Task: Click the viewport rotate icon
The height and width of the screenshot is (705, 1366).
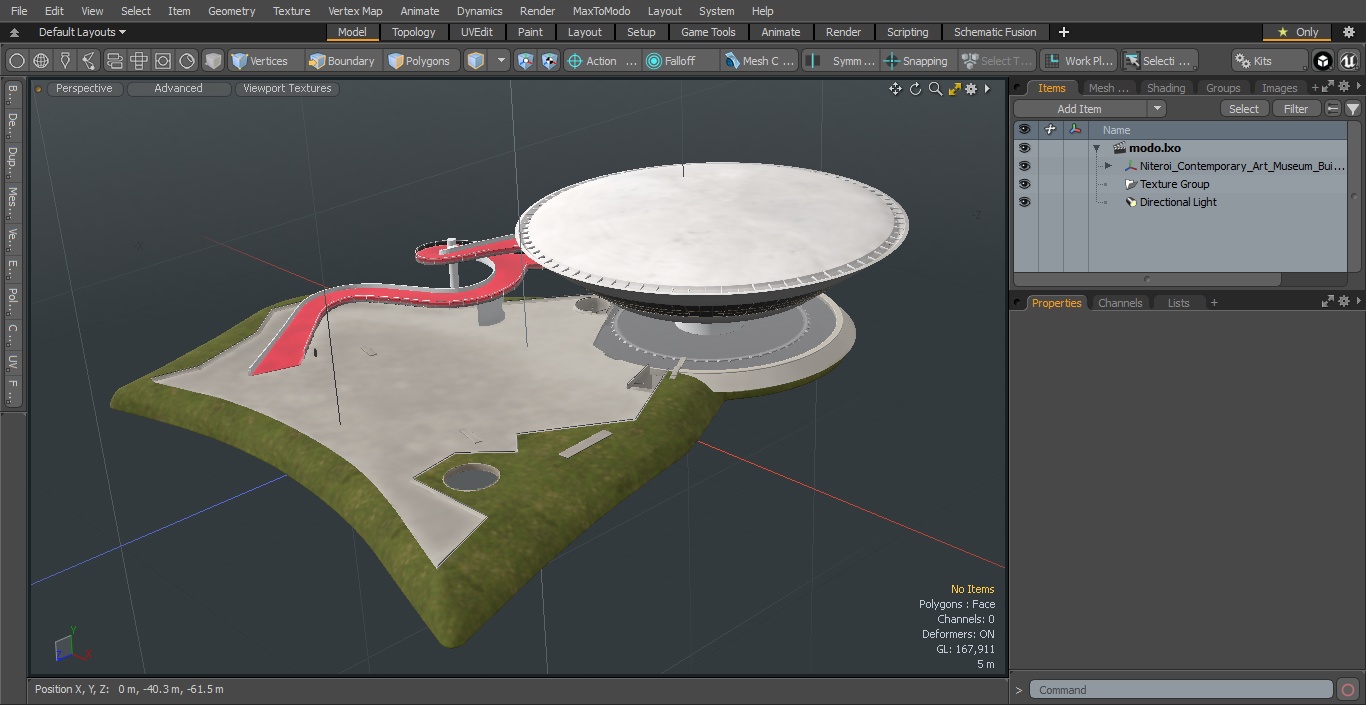Action: [x=915, y=89]
